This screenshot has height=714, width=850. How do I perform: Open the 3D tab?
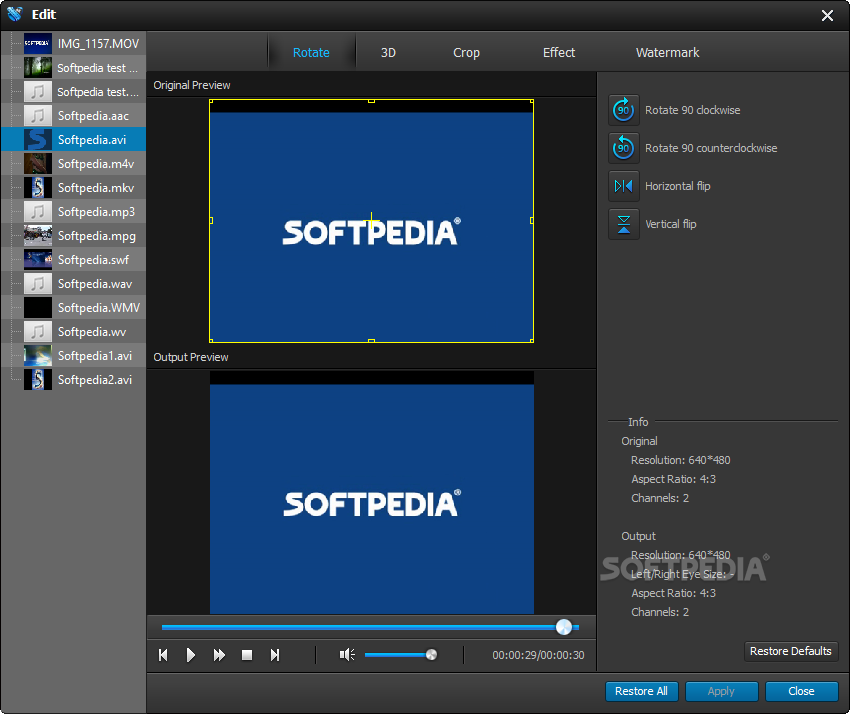388,53
